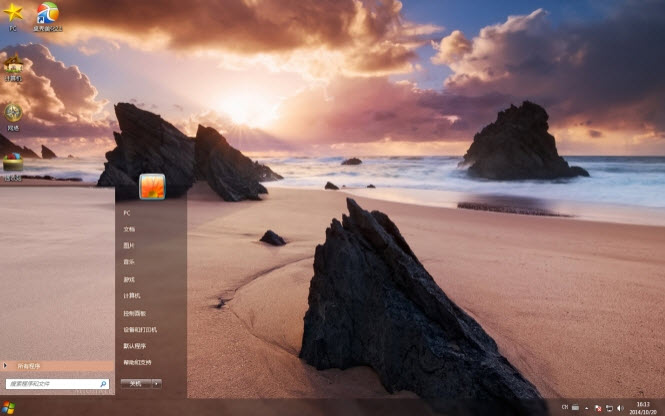Open 游戏 in the Start menu
The image size is (665, 416).
tap(129, 280)
